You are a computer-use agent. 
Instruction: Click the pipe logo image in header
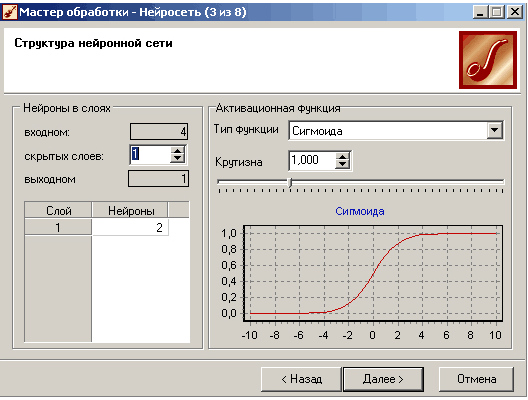coord(488,60)
